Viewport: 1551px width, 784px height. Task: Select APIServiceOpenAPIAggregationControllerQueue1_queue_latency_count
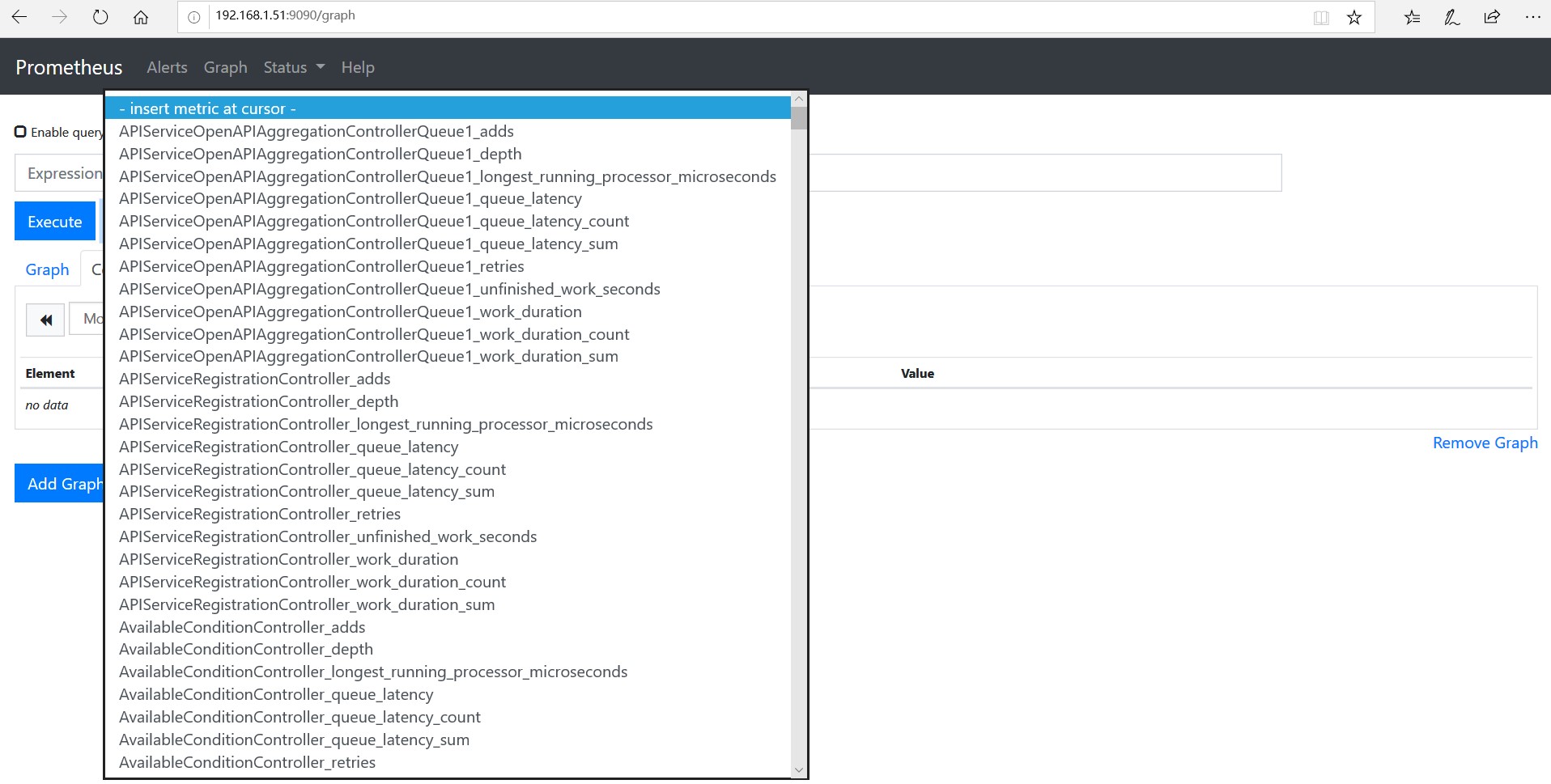click(448, 221)
